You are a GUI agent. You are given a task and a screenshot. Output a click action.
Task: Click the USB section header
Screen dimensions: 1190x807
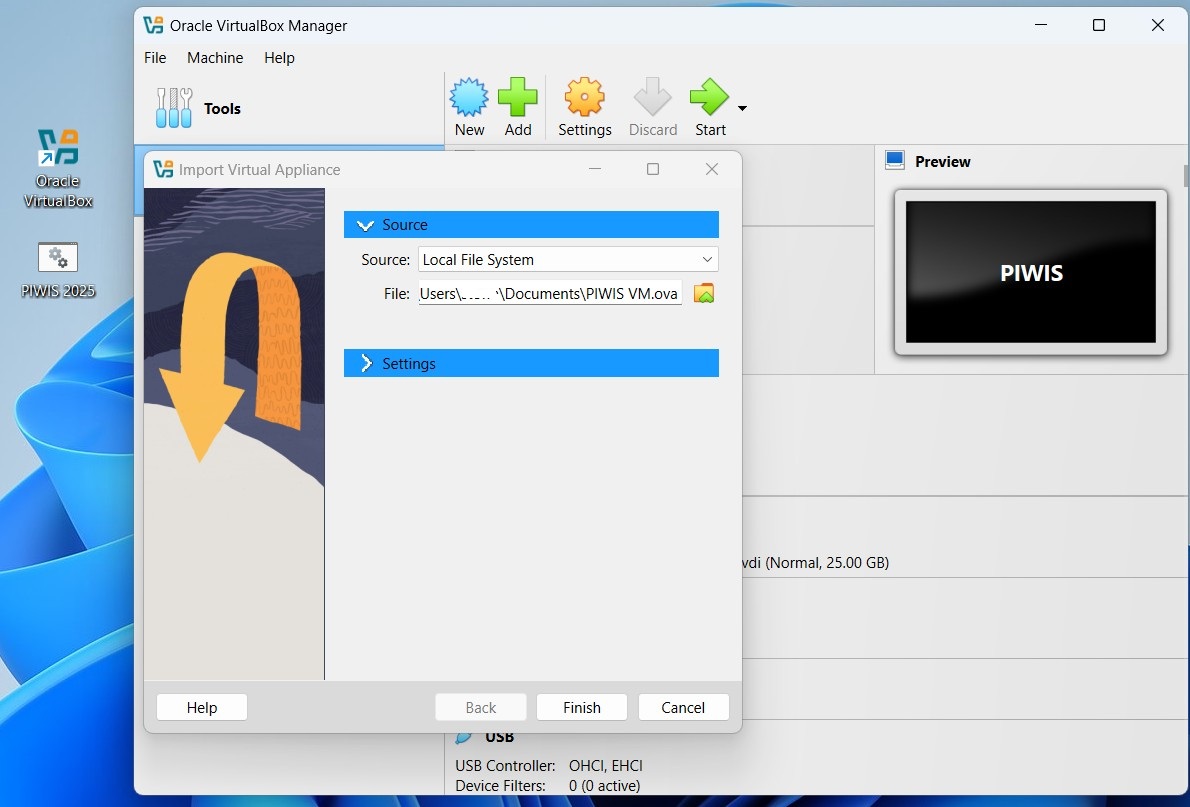pyautogui.click(x=499, y=737)
